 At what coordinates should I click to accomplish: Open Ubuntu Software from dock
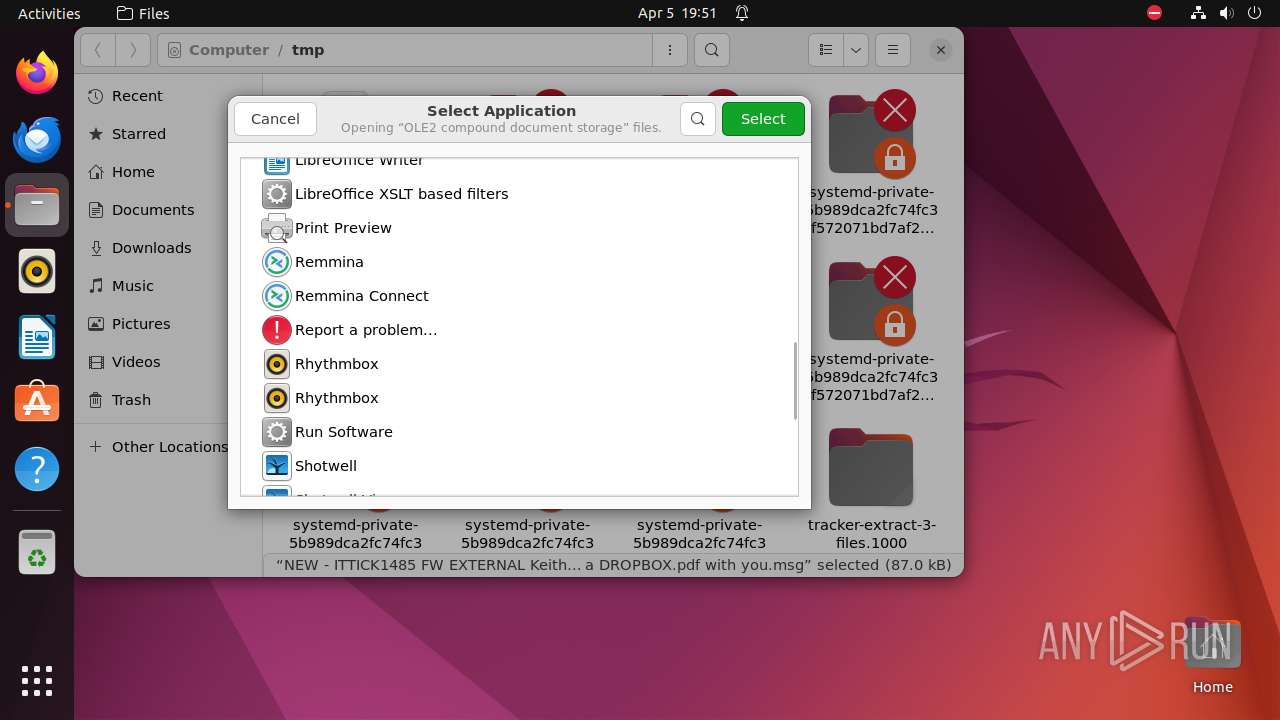point(37,403)
